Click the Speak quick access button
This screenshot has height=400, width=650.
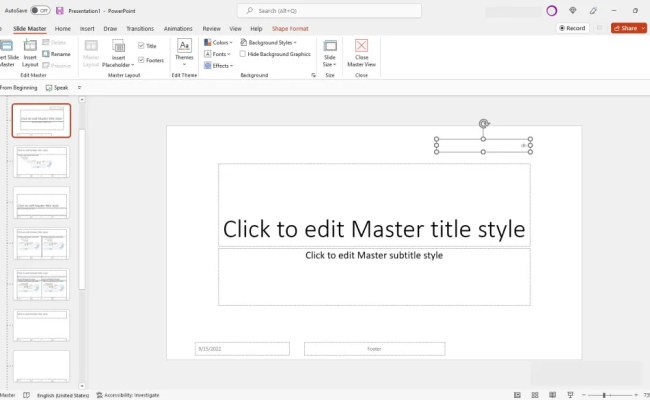pyautogui.click(x=57, y=87)
